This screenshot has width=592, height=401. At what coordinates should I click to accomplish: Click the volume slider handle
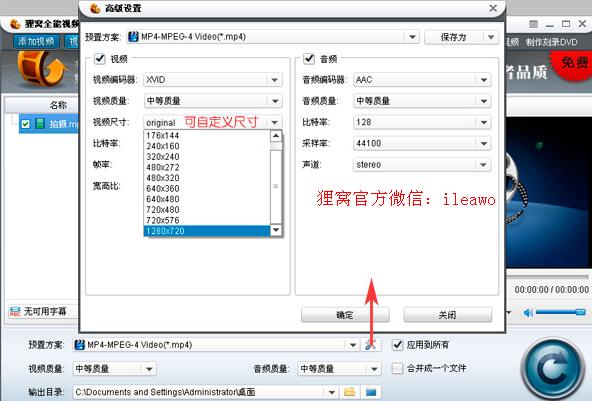[580, 312]
